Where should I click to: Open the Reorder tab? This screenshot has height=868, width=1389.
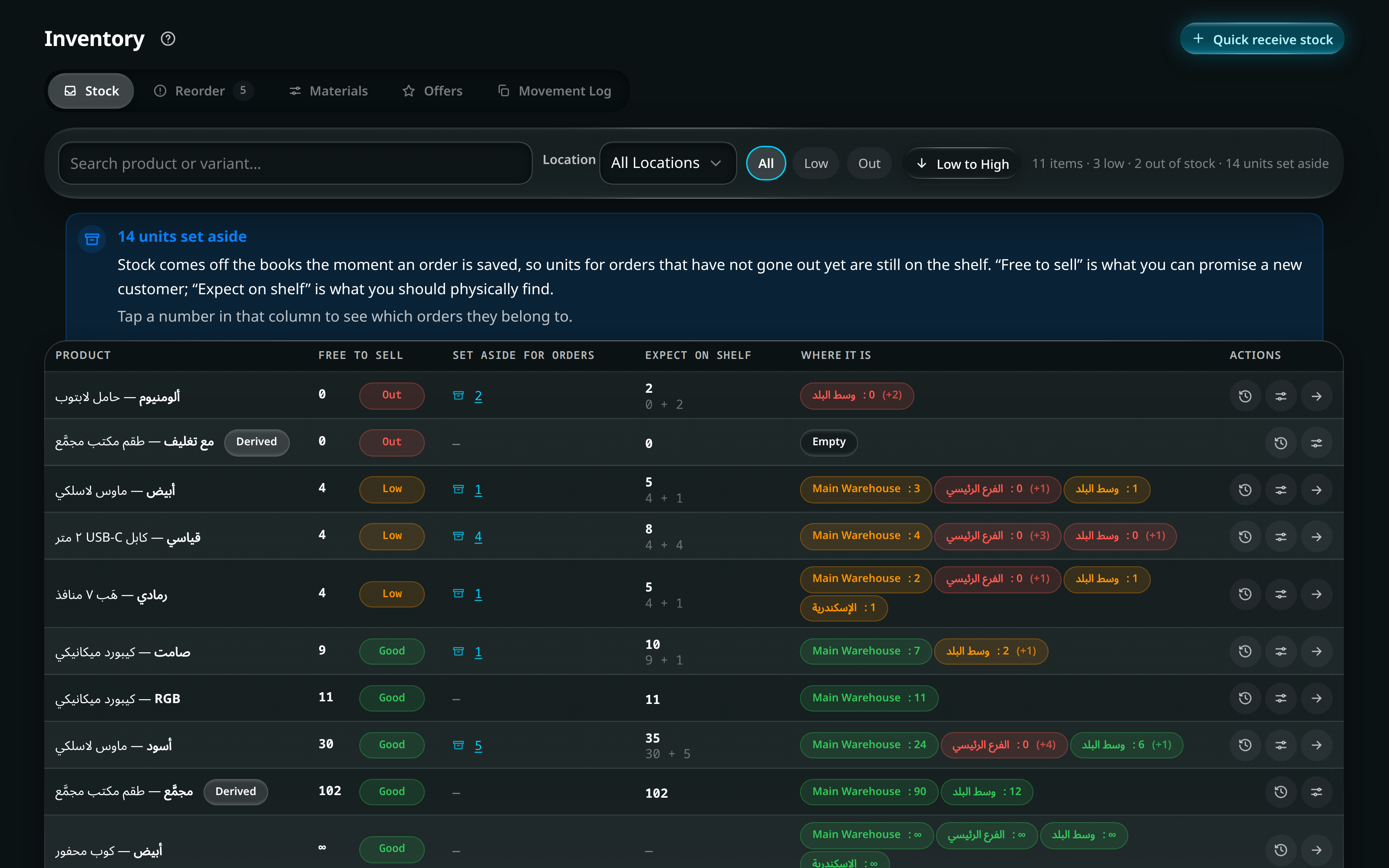click(x=204, y=91)
